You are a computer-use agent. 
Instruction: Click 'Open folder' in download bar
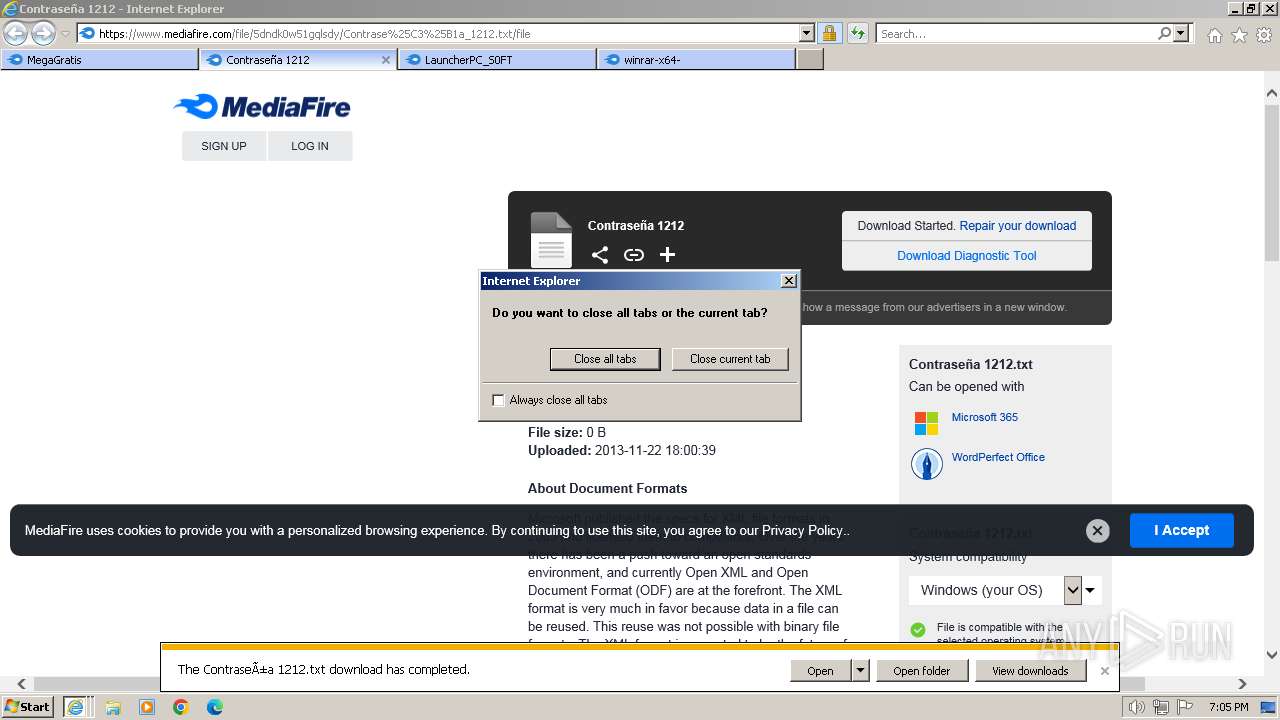[x=922, y=671]
